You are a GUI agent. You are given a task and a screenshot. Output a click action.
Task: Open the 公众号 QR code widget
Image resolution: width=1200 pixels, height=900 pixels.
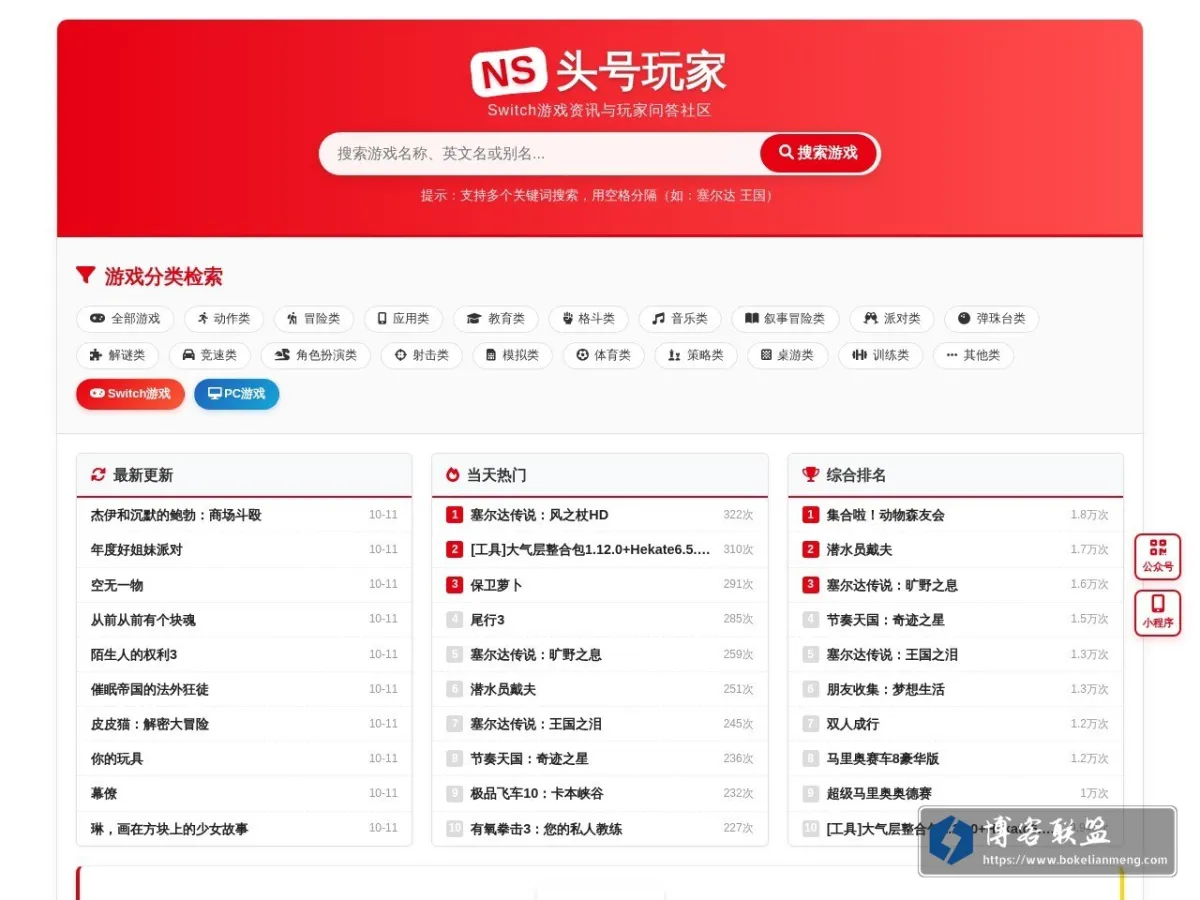[1157, 557]
